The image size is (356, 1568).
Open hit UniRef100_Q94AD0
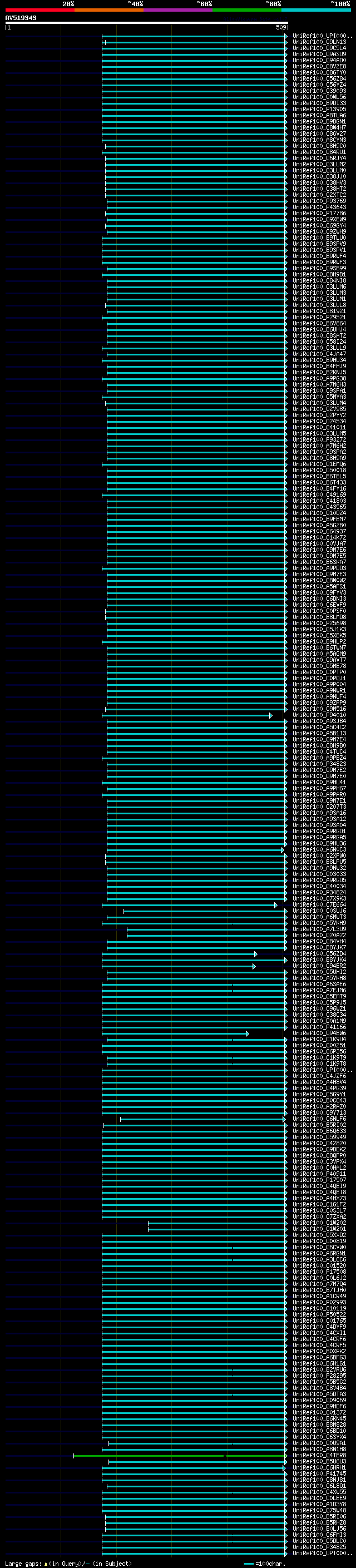pyautogui.click(x=319, y=60)
